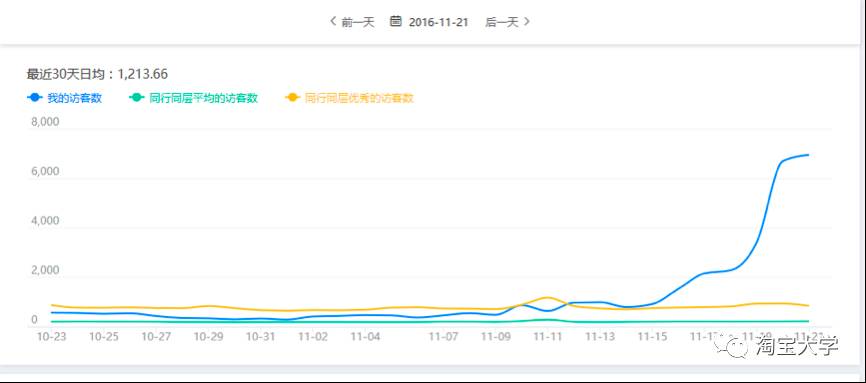The height and width of the screenshot is (383, 866).
Task: Click the calendar icon beside 2016-11-21
Action: click(x=395, y=21)
